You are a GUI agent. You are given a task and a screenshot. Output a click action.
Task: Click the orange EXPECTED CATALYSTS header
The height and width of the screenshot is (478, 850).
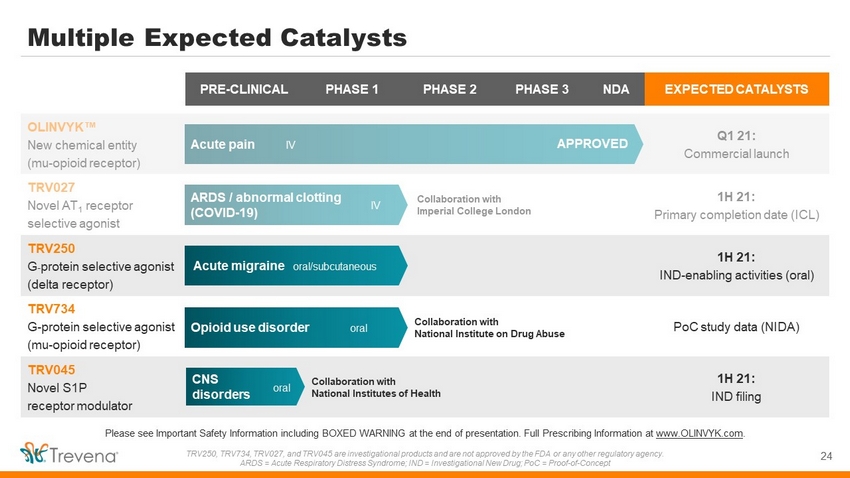(737, 89)
